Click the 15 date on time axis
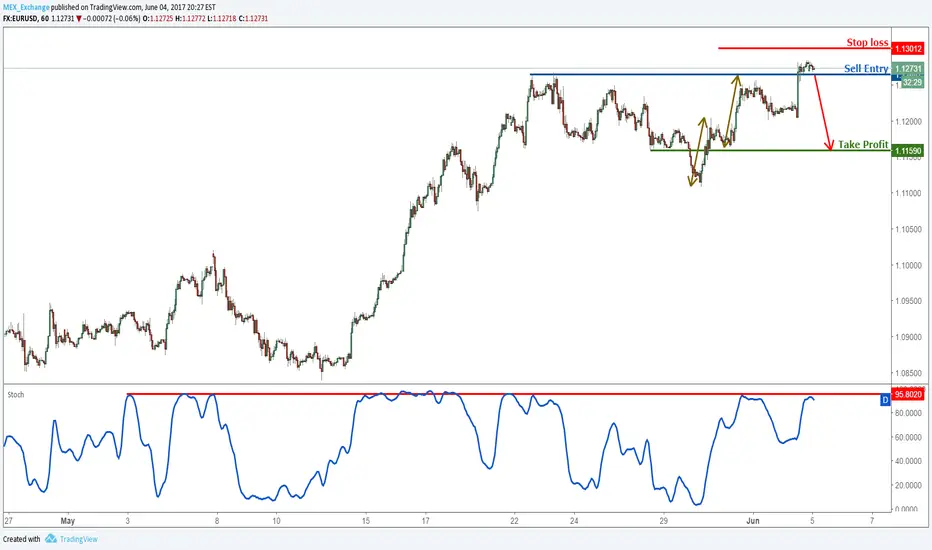Image resolution: width=932 pixels, height=550 pixels. click(366, 521)
